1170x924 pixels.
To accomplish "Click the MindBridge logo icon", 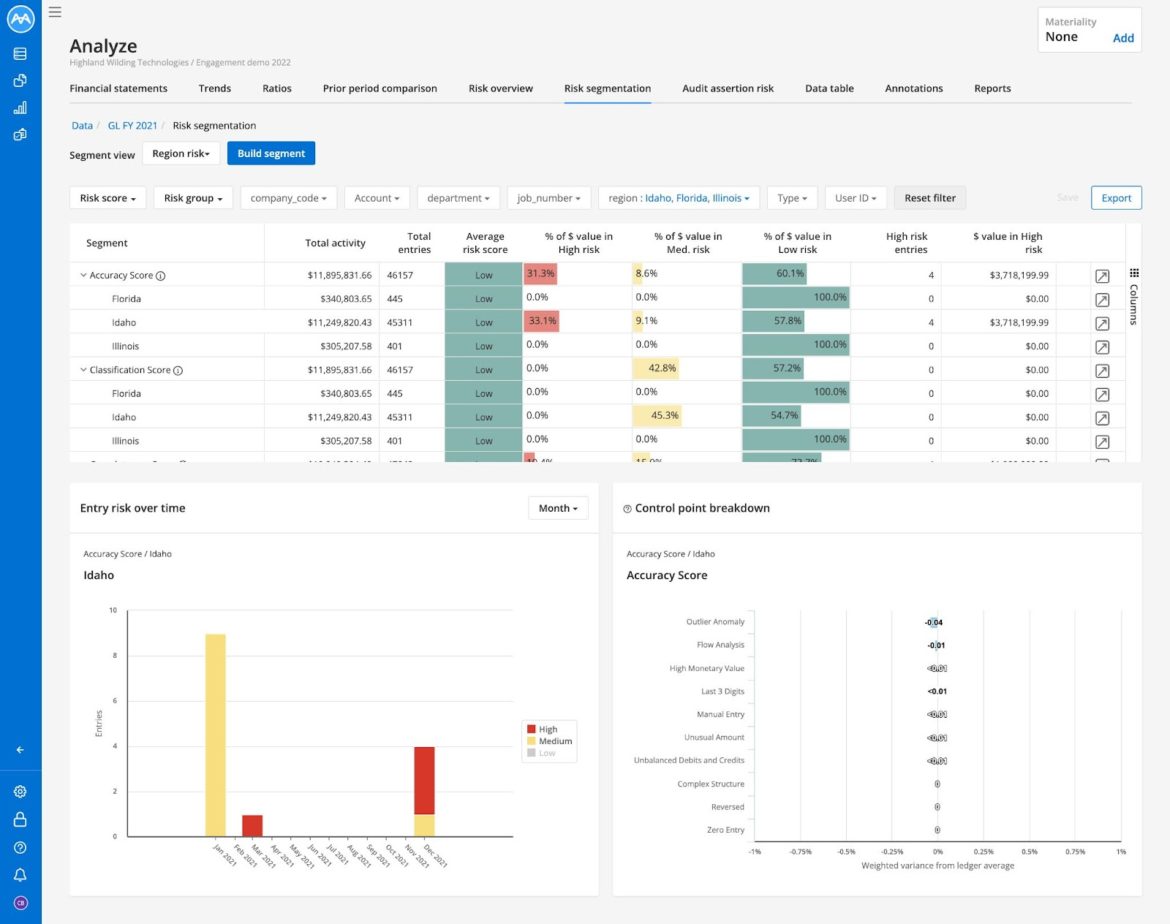I will click(x=20, y=19).
